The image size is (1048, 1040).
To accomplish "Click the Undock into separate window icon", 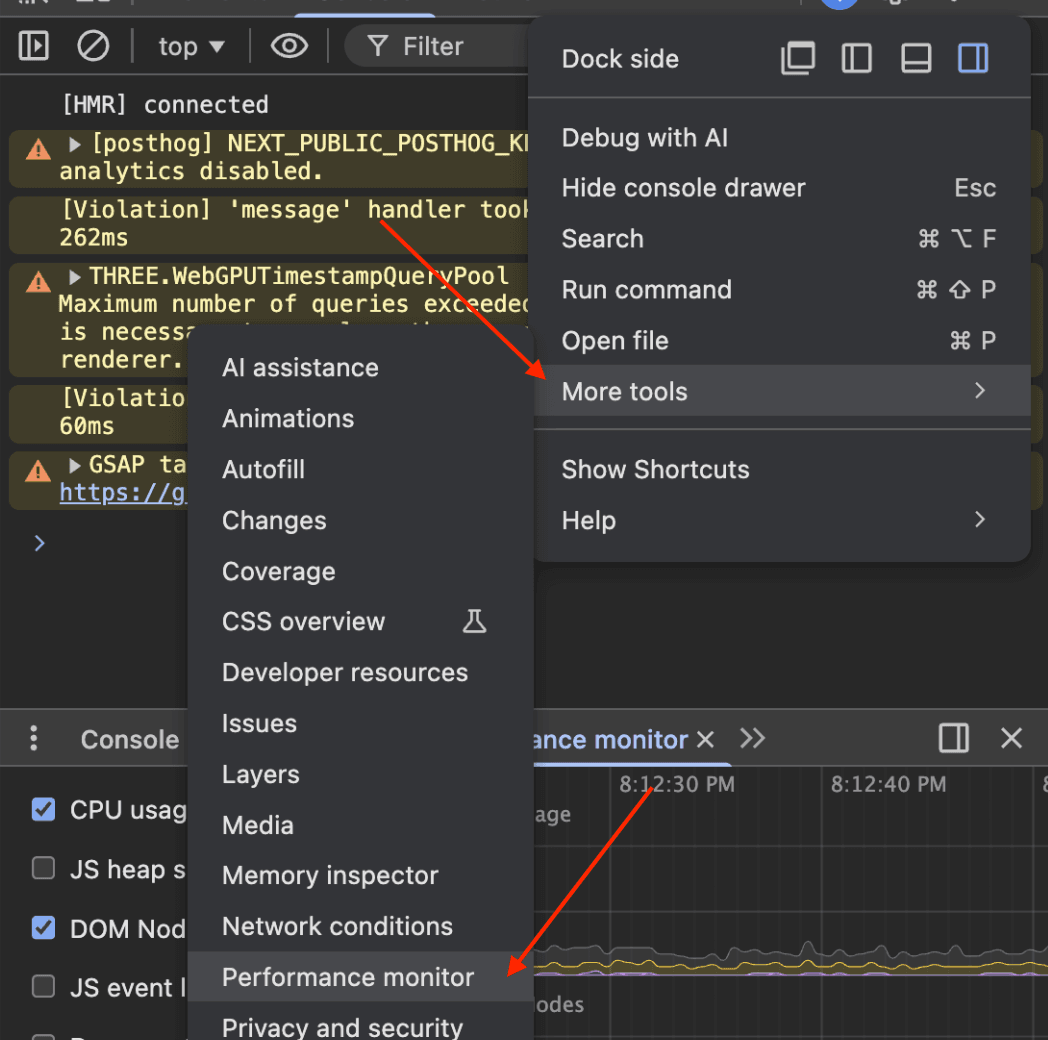I will (798, 58).
